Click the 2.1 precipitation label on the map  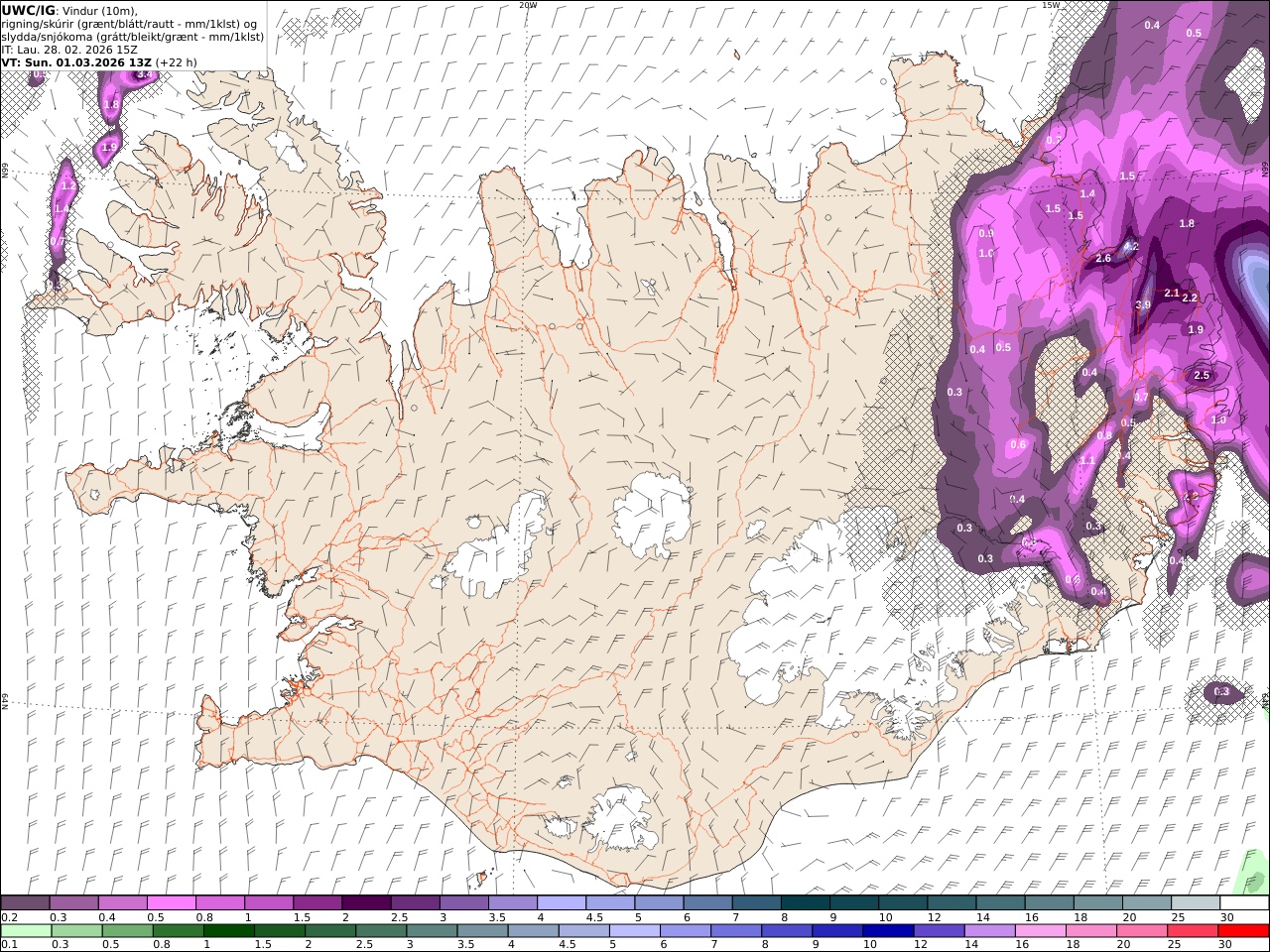[1172, 294]
